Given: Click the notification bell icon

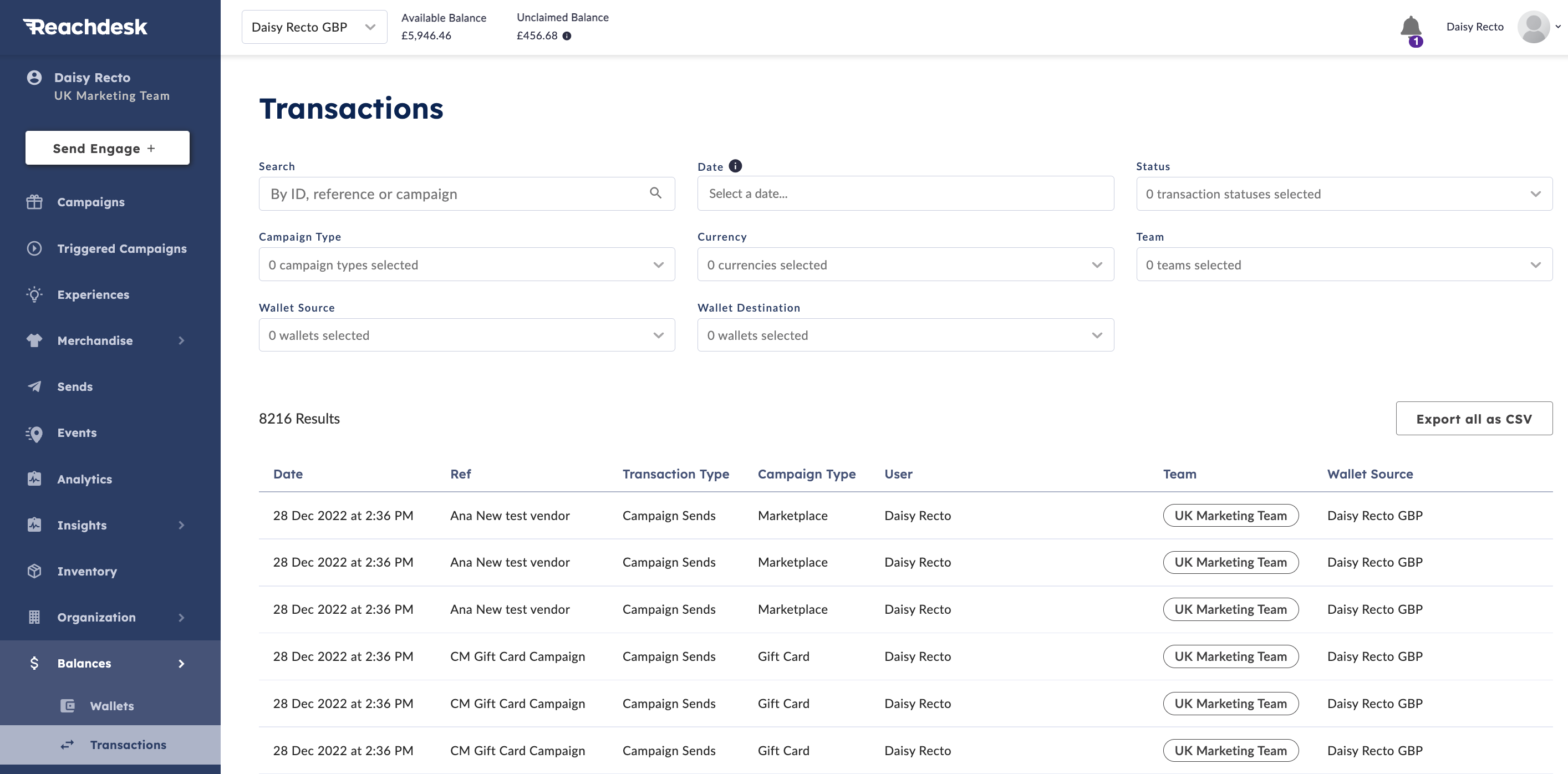Looking at the screenshot, I should (1410, 27).
